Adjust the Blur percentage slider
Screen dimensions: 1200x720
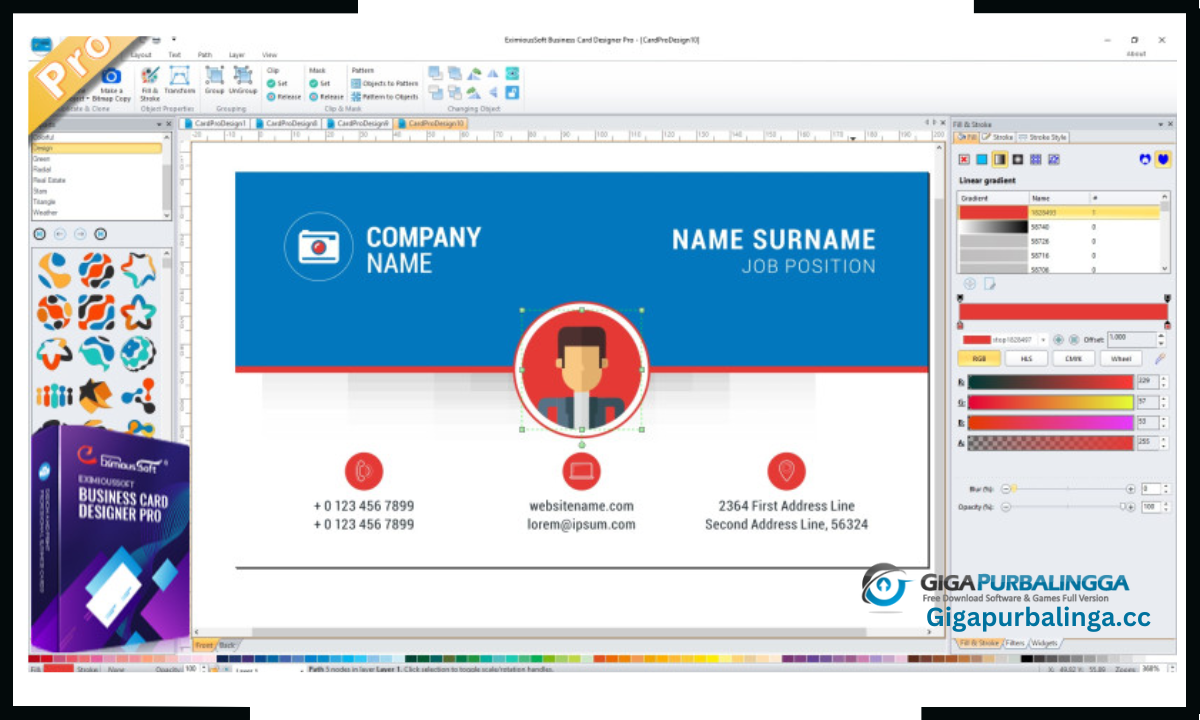point(1067,489)
